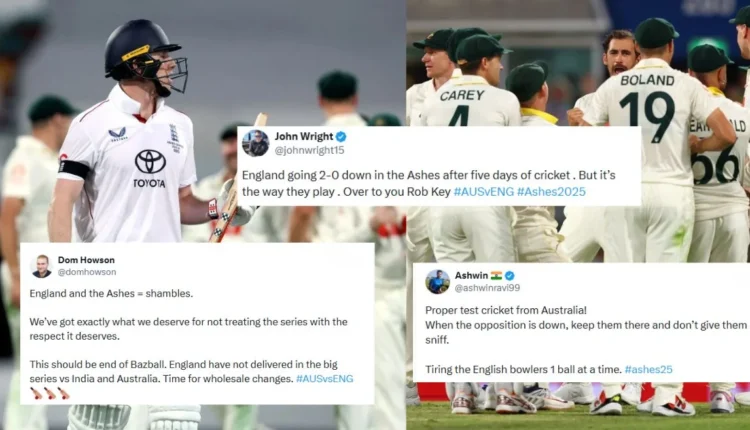Image resolution: width=750 pixels, height=430 pixels.
Task: Open Dom Howson's profile picture
Action: [42, 266]
